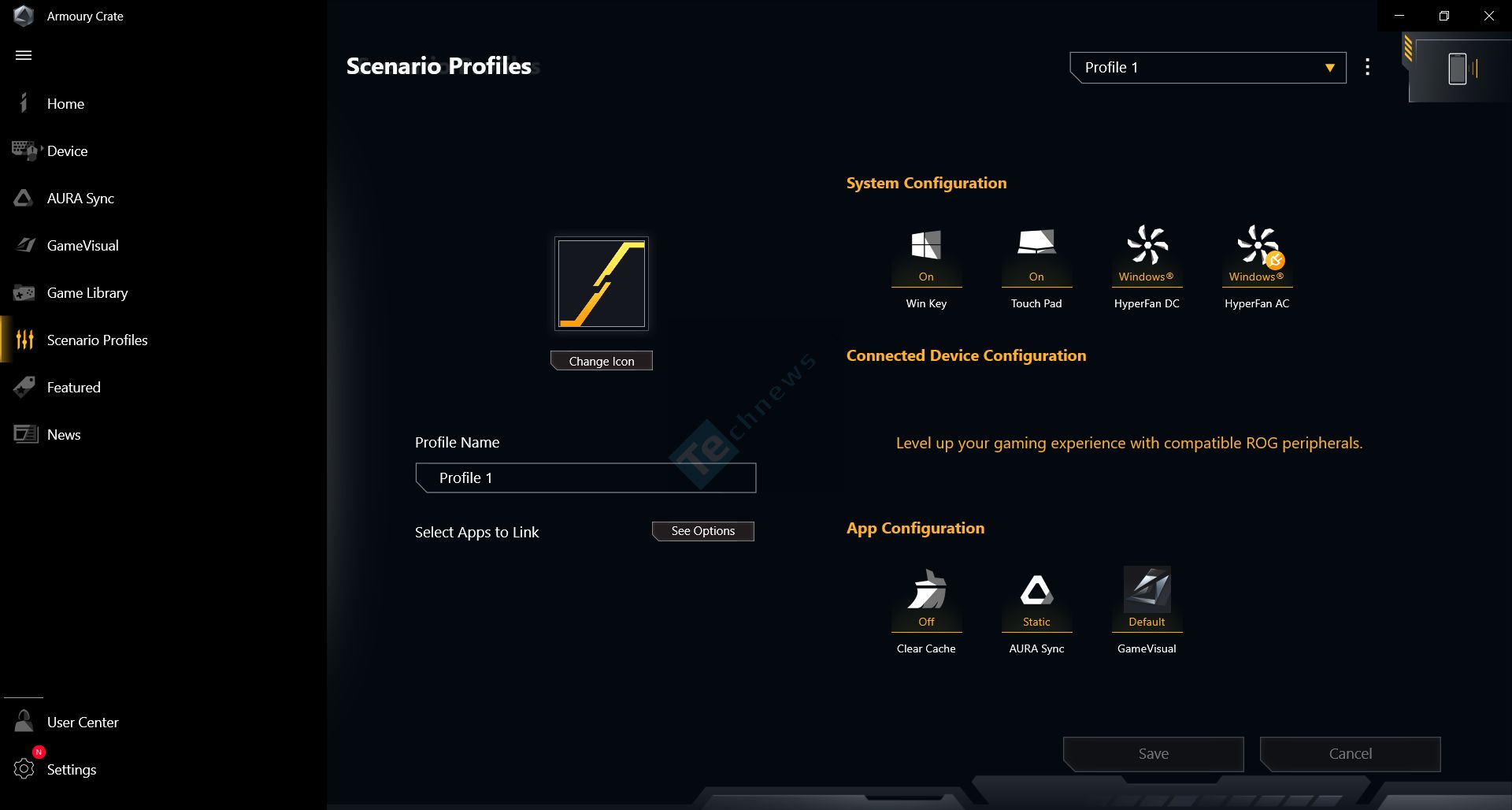Click the User Center person icon

[x=24, y=720]
